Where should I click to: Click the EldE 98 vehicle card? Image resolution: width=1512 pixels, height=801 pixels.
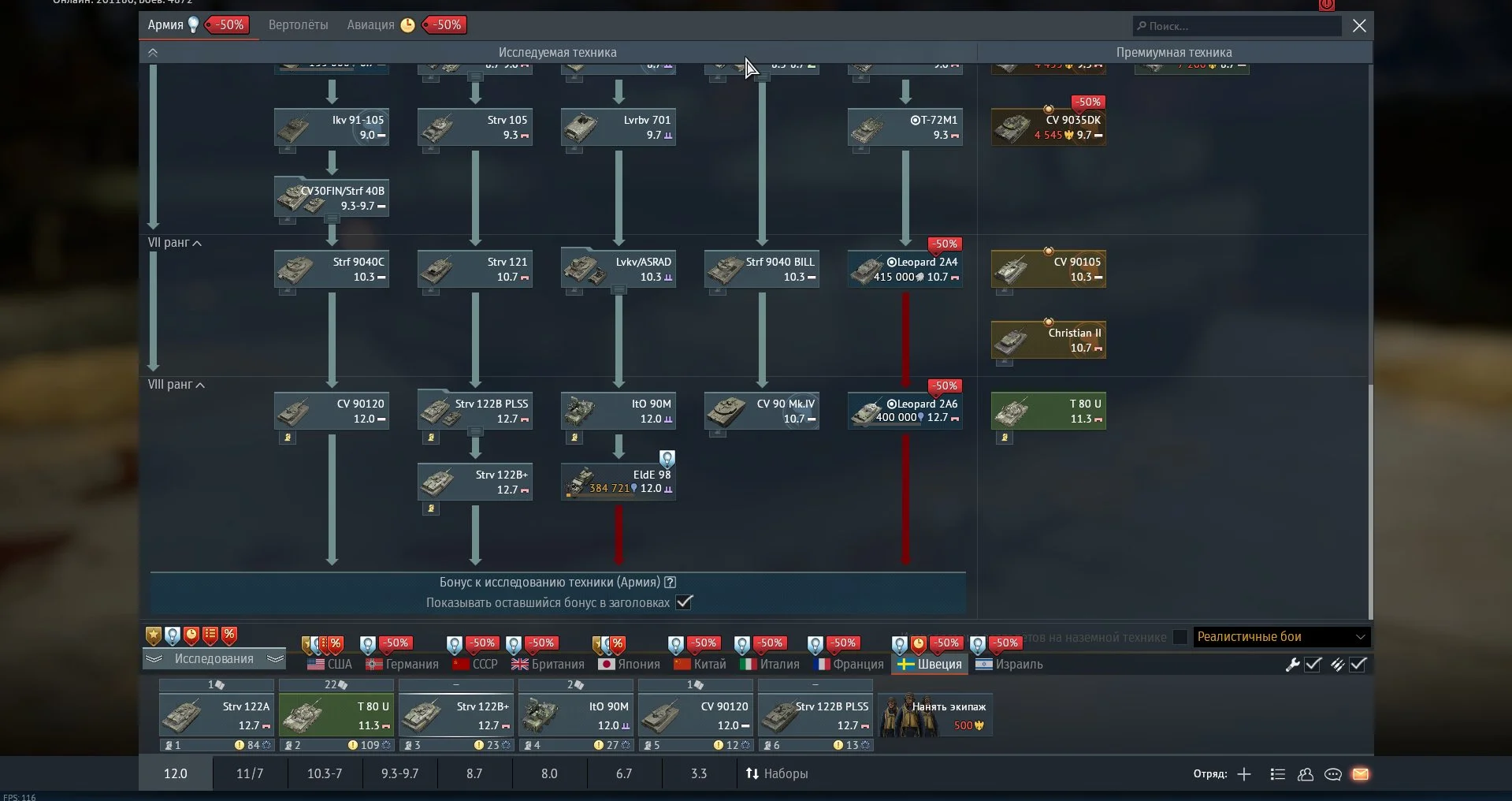point(619,482)
